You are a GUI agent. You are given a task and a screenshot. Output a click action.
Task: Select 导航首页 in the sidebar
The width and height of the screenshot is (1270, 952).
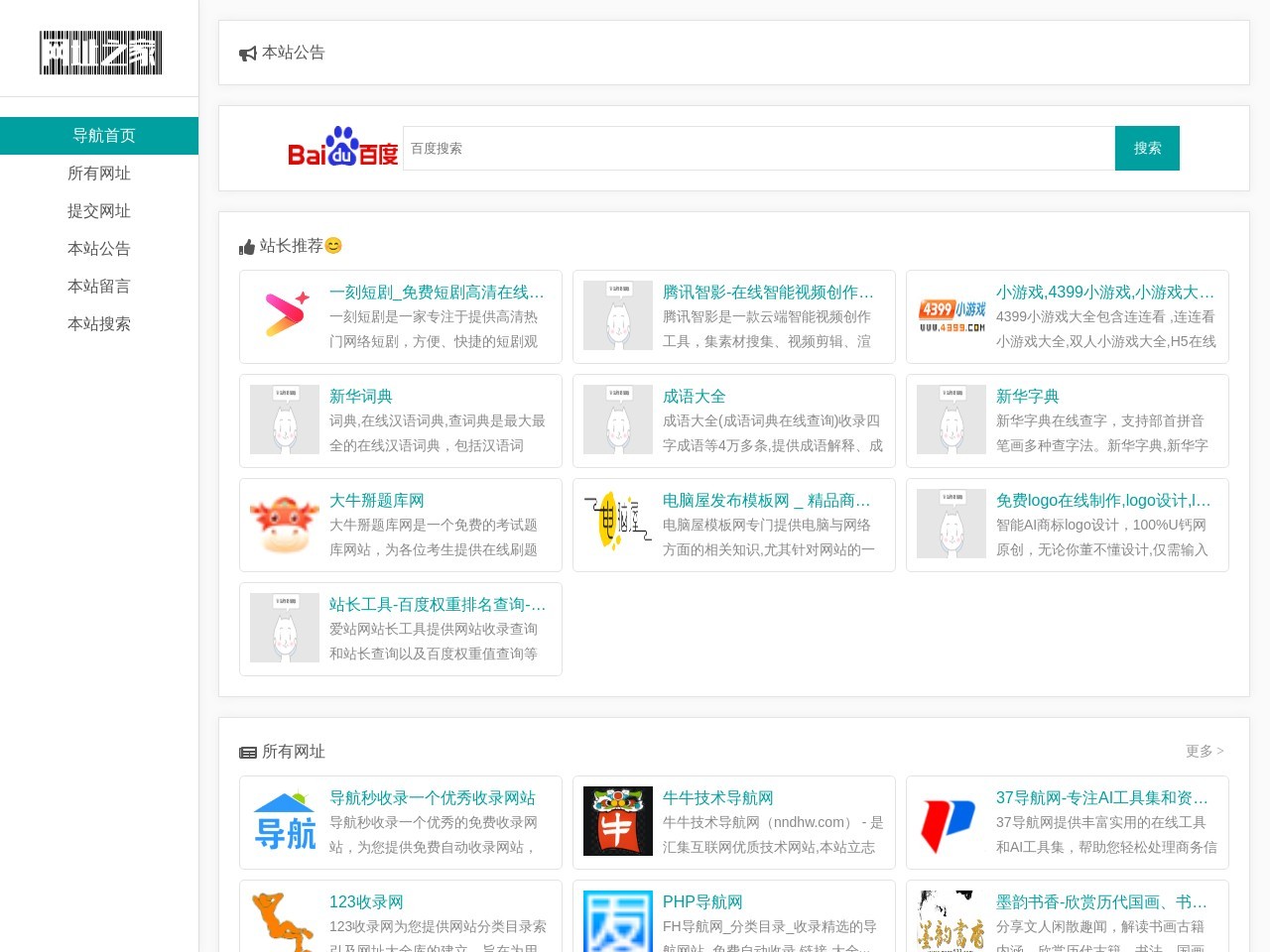99,136
